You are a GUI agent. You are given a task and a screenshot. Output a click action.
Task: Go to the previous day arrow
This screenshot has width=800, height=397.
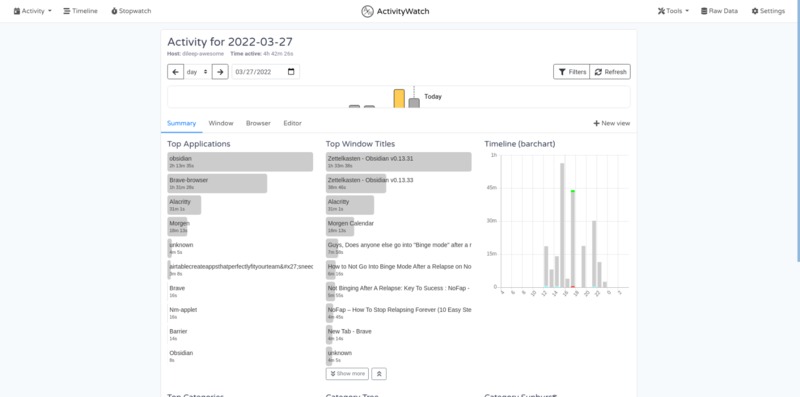(x=176, y=72)
